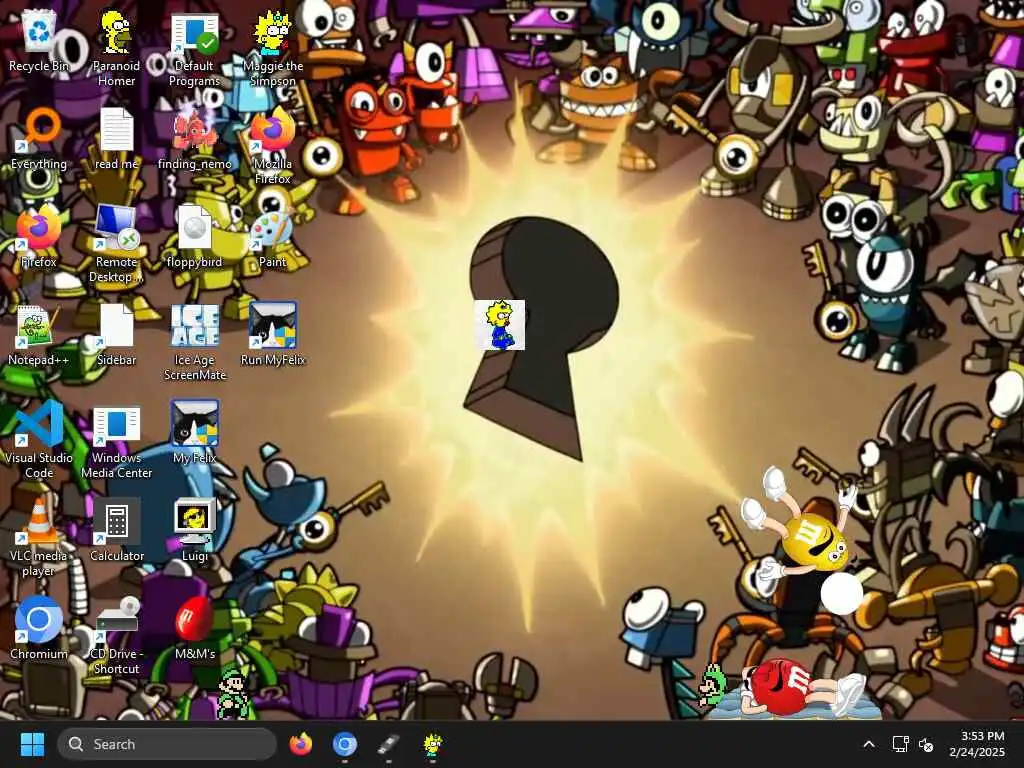Select CD Drive - Shortcut icon
1024x768 pixels.
116,635
